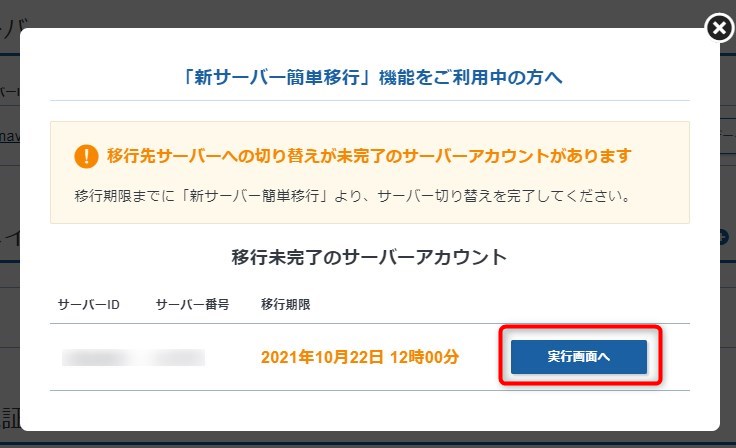Viewport: 736px width, 448px height.
Task: Click the heading 移行未完了のサーバーアカウント
Action: 369,257
